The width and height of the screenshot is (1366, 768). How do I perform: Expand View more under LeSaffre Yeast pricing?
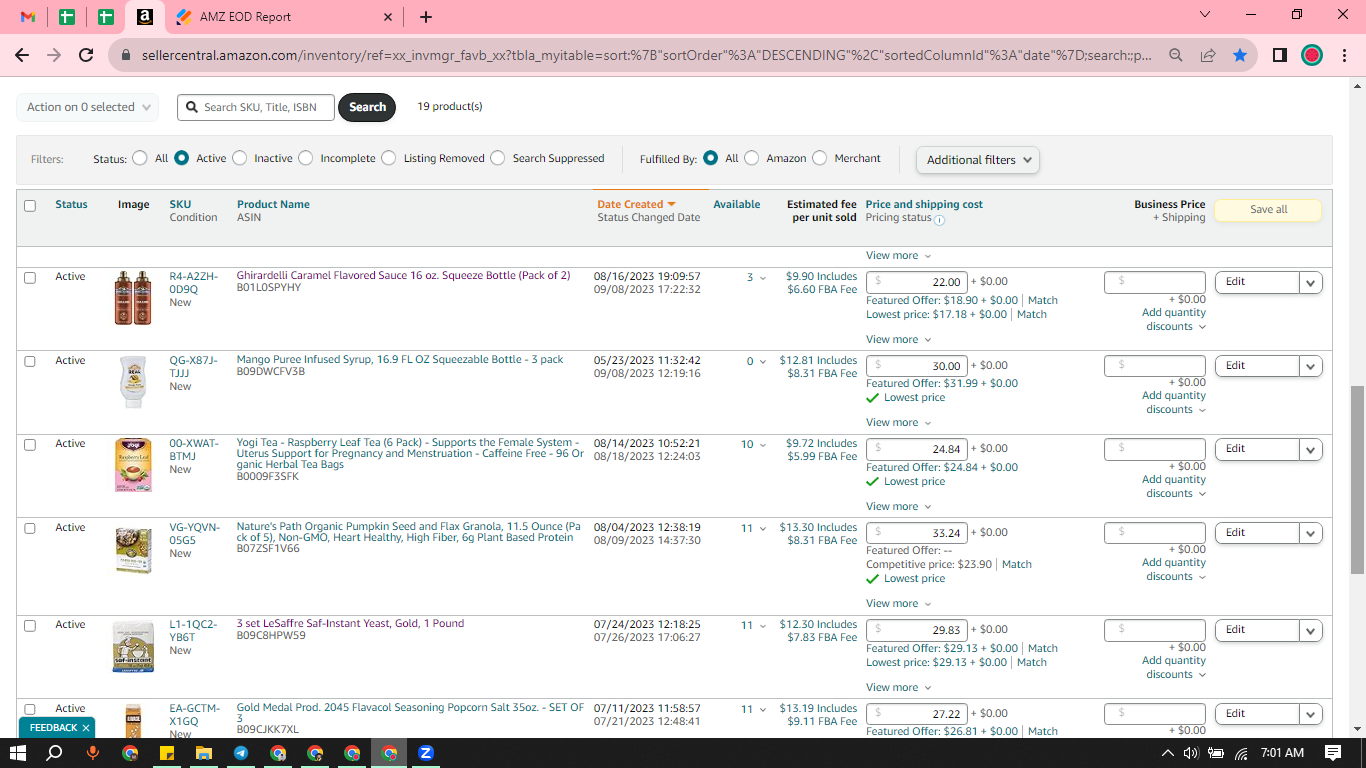tap(898, 687)
